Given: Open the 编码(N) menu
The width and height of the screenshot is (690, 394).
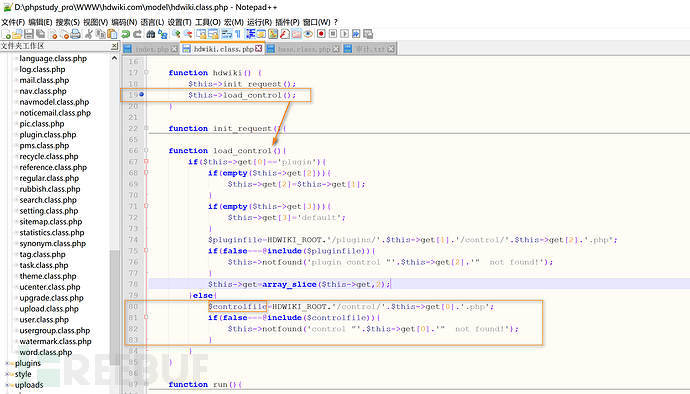Looking at the screenshot, I should coord(124,22).
